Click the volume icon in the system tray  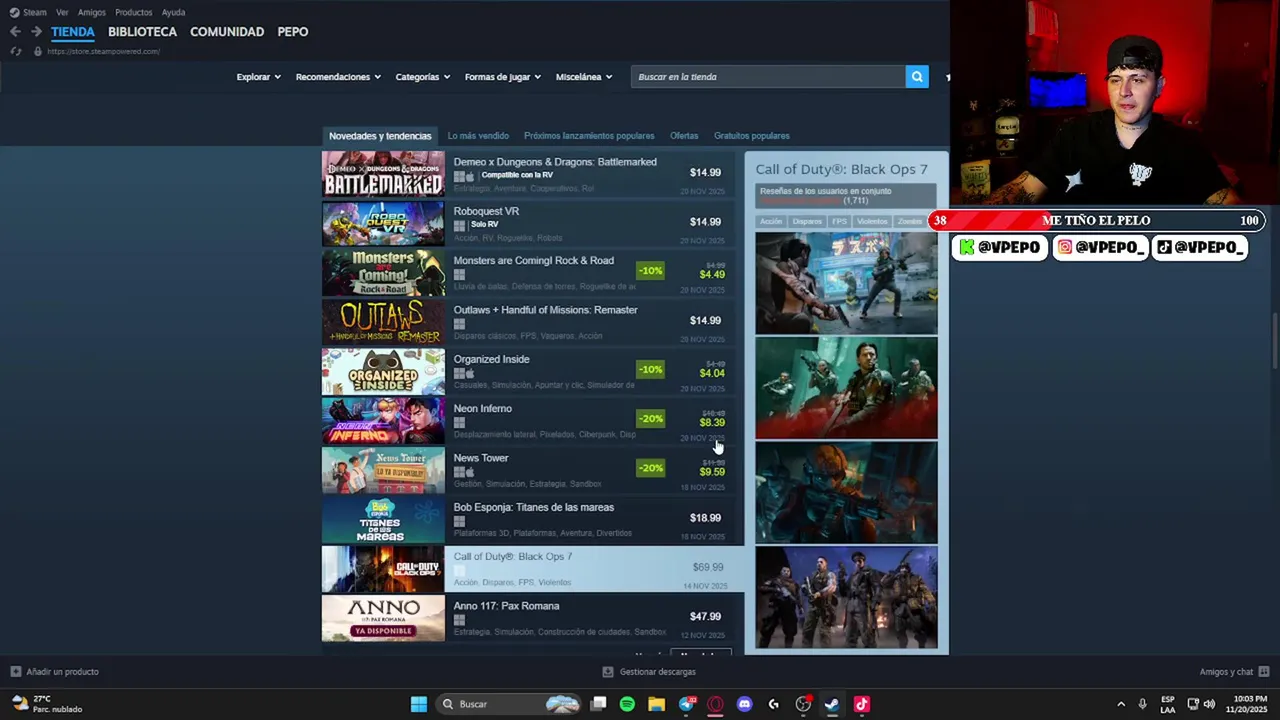pos(1209,704)
